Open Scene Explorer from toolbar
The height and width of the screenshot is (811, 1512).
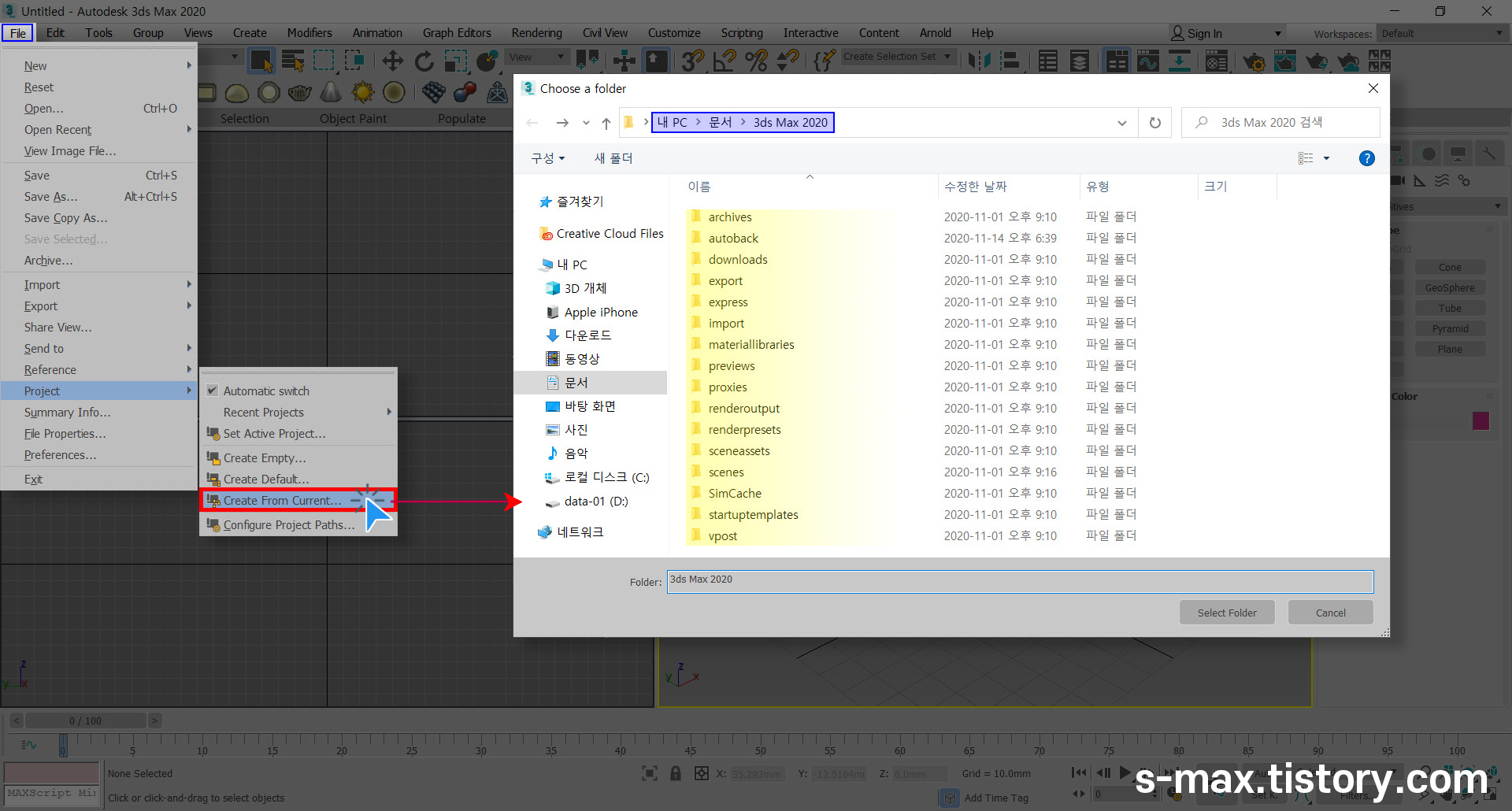point(1048,61)
